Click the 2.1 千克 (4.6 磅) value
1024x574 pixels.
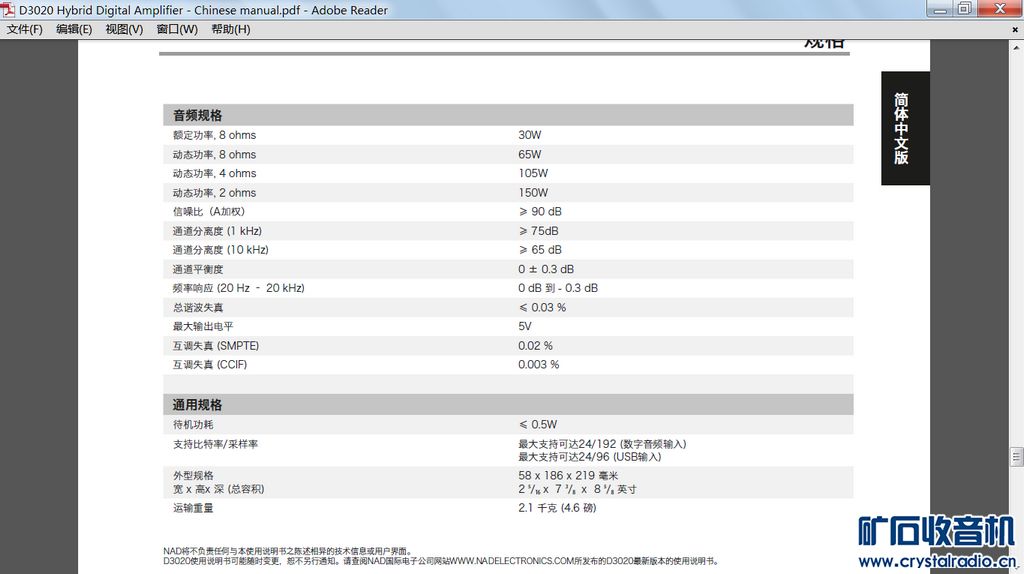click(557, 508)
